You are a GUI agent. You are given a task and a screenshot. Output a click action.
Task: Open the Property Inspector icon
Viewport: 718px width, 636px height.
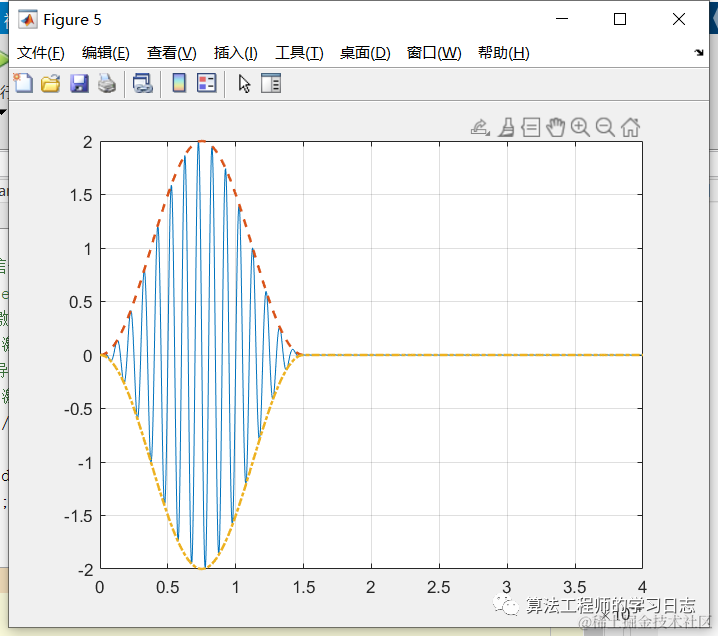pyautogui.click(x=271, y=83)
